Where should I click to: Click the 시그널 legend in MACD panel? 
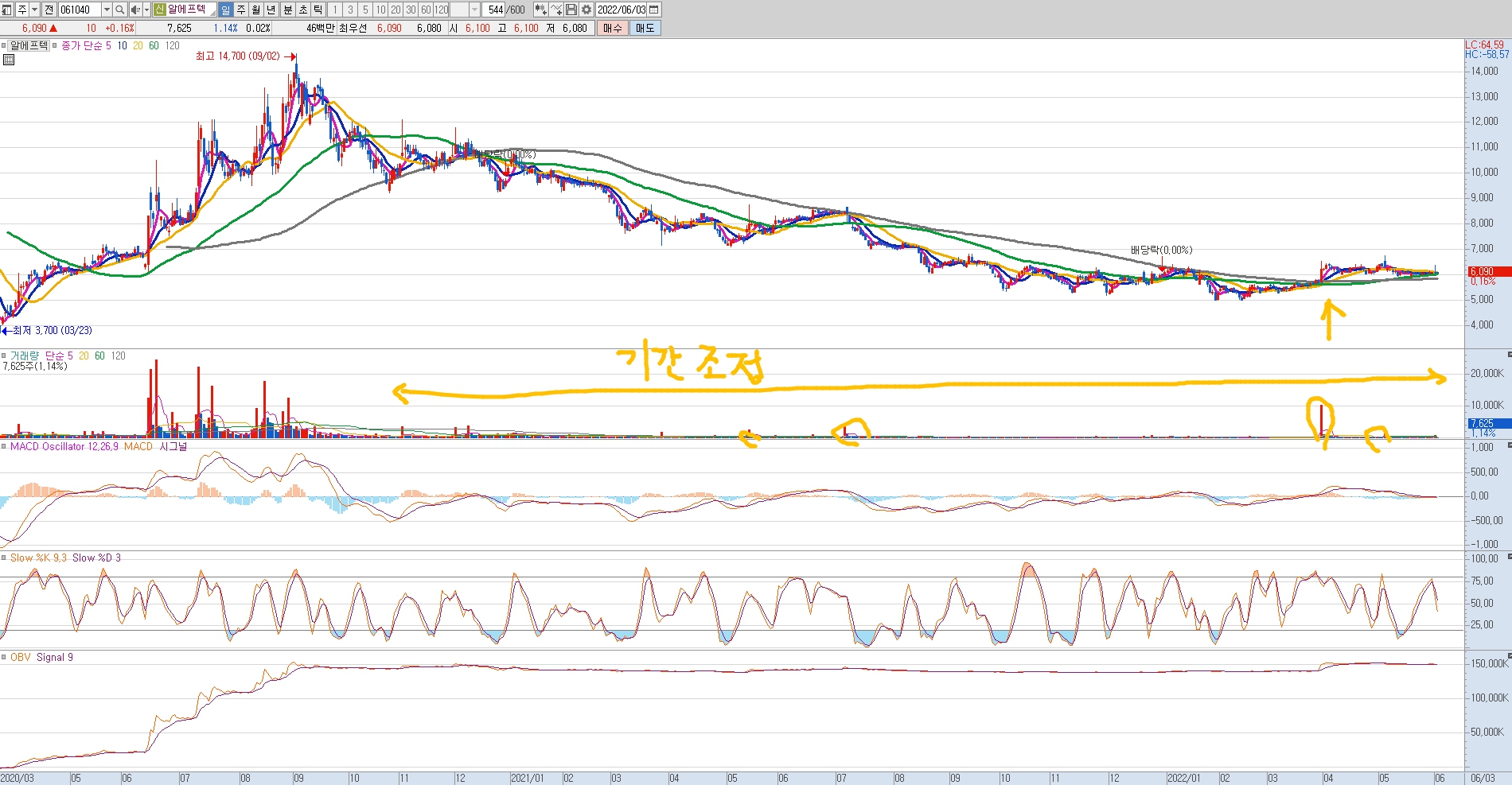(x=173, y=446)
